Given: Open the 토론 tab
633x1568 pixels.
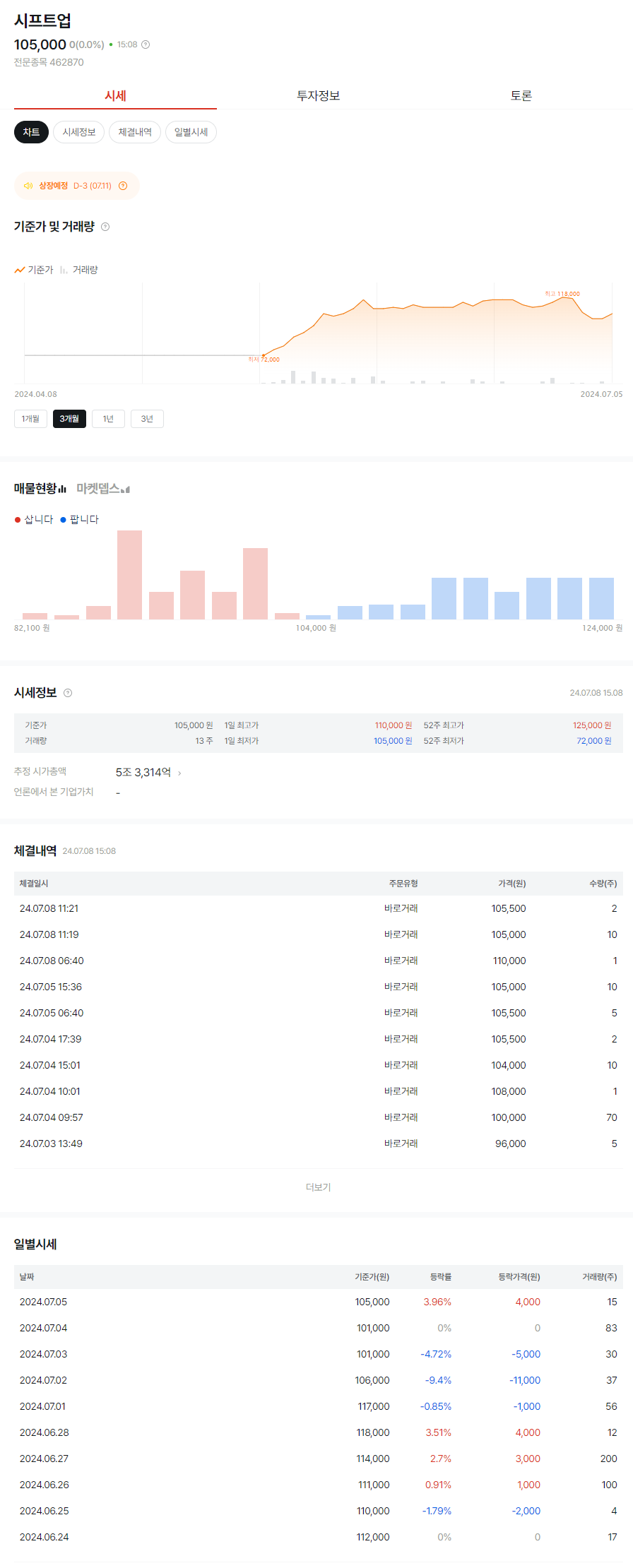Looking at the screenshot, I should (521, 95).
